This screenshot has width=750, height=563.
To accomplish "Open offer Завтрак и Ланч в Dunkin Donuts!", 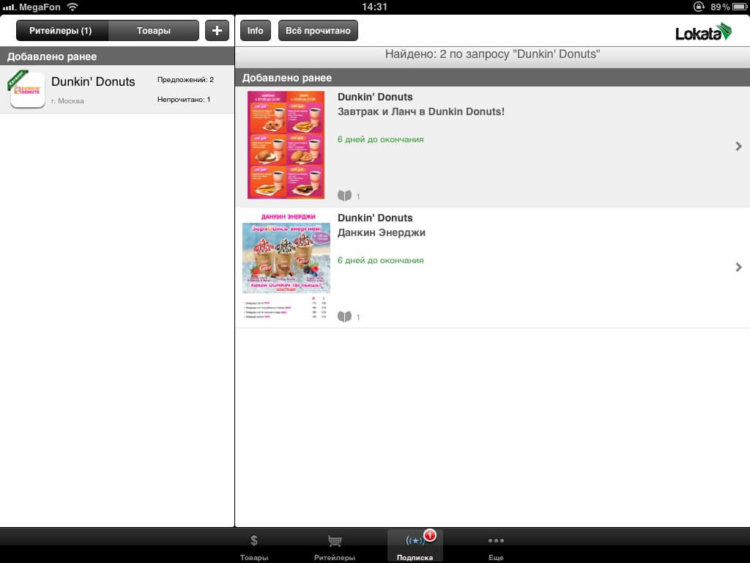I will click(421, 111).
